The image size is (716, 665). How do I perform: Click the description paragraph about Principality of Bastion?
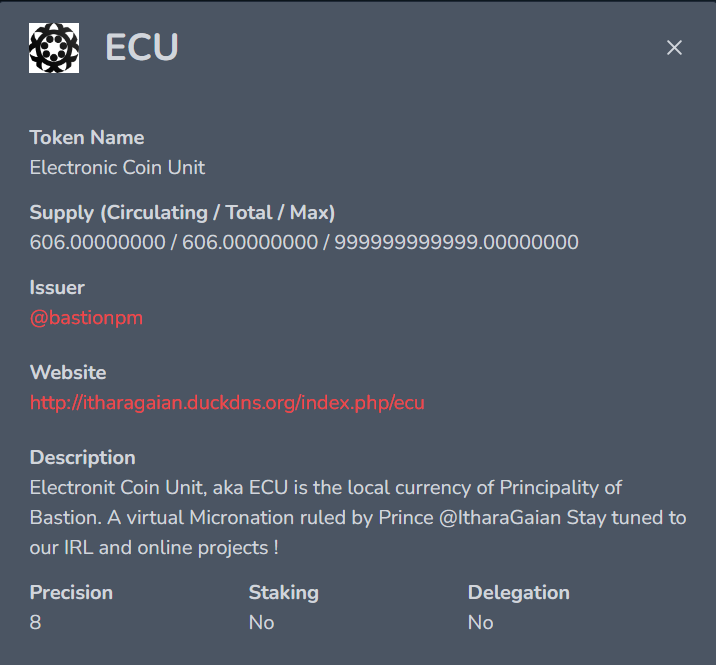pos(358,517)
